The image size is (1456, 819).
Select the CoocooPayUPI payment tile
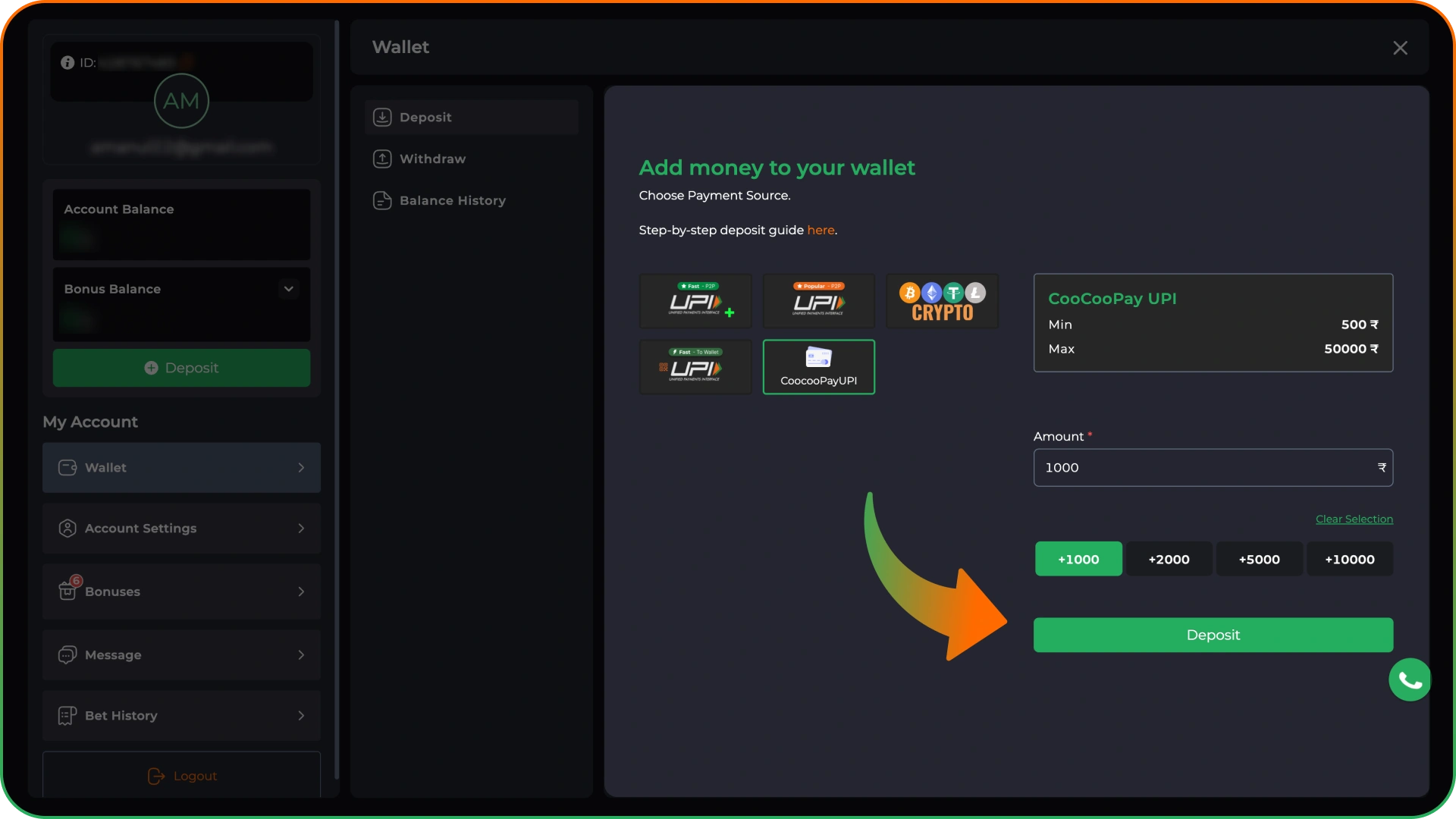[x=818, y=366]
